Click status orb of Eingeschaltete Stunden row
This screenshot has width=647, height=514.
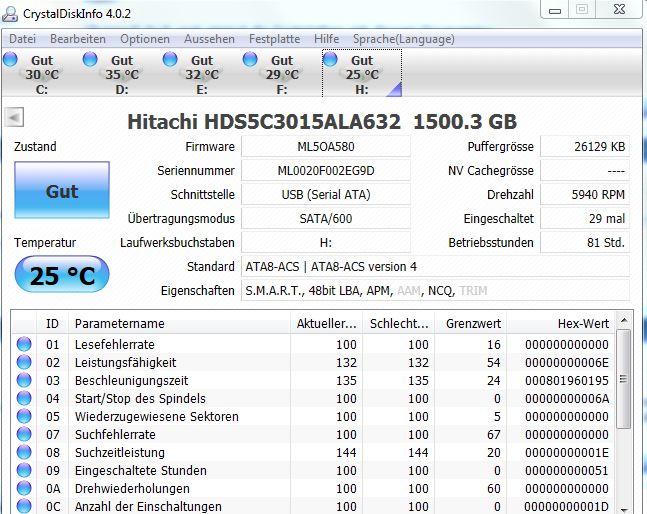point(24,470)
